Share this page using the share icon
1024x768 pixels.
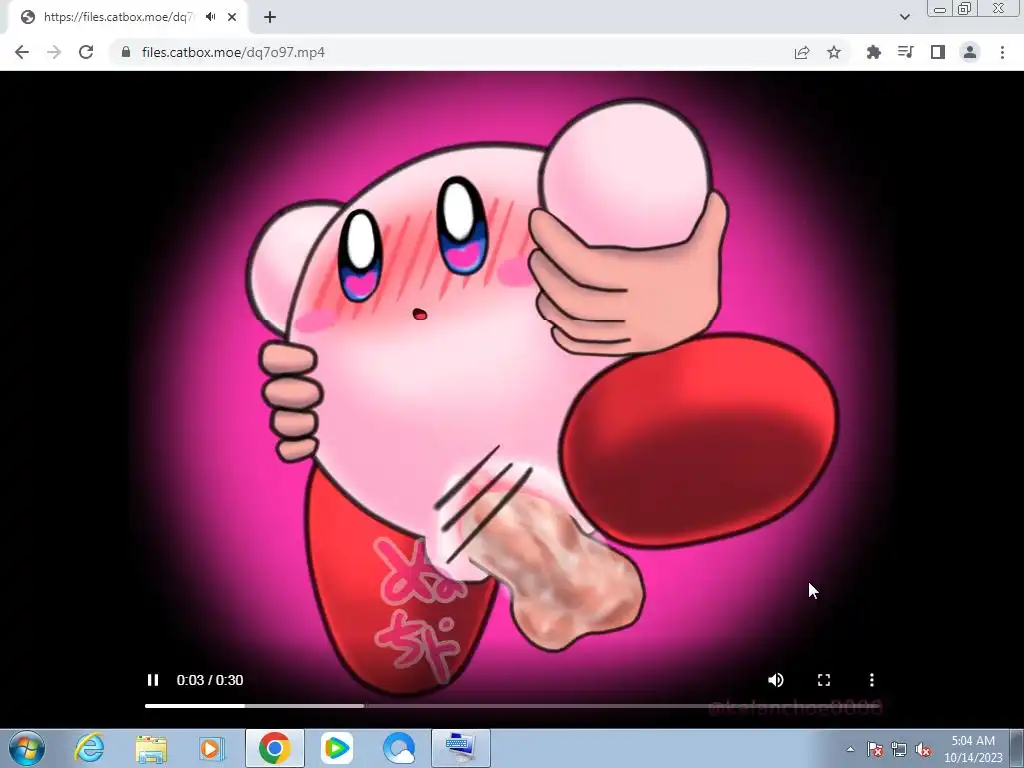pos(802,52)
